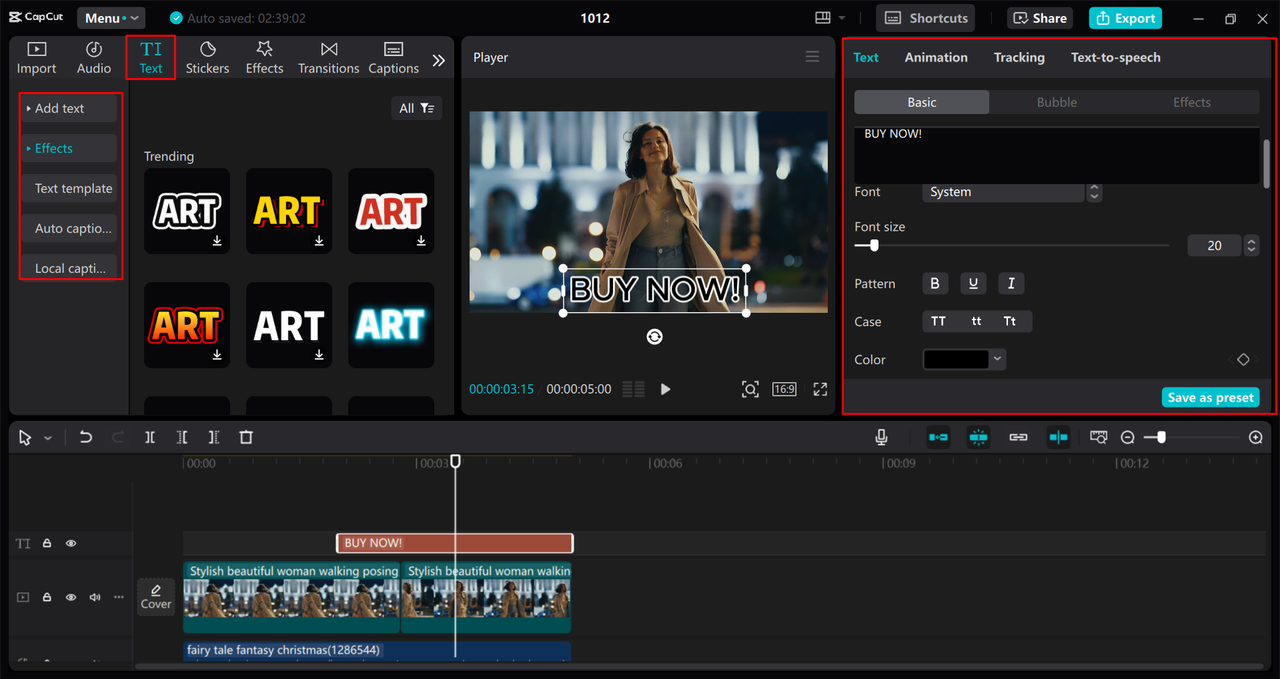Viewport: 1280px width, 679px height.
Task: Open the Player panel menu
Action: [x=812, y=57]
